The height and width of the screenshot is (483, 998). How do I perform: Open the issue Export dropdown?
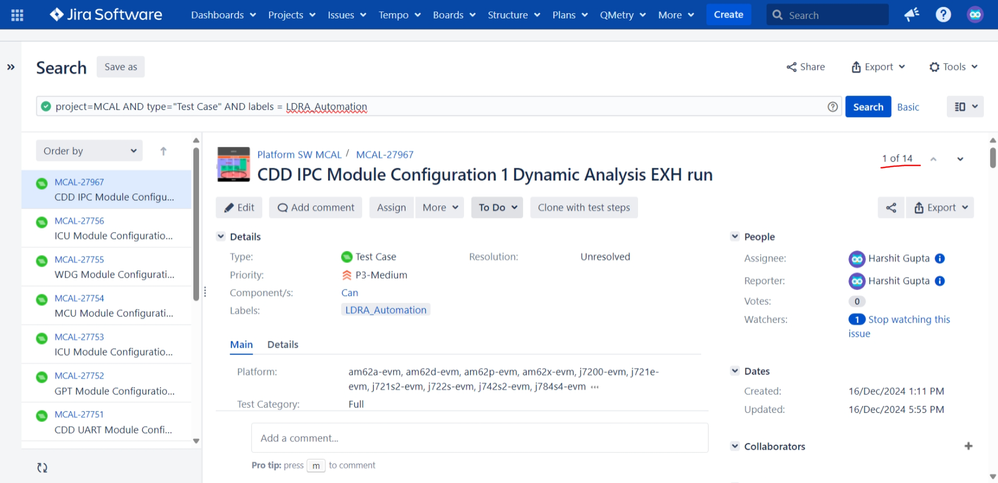click(940, 207)
